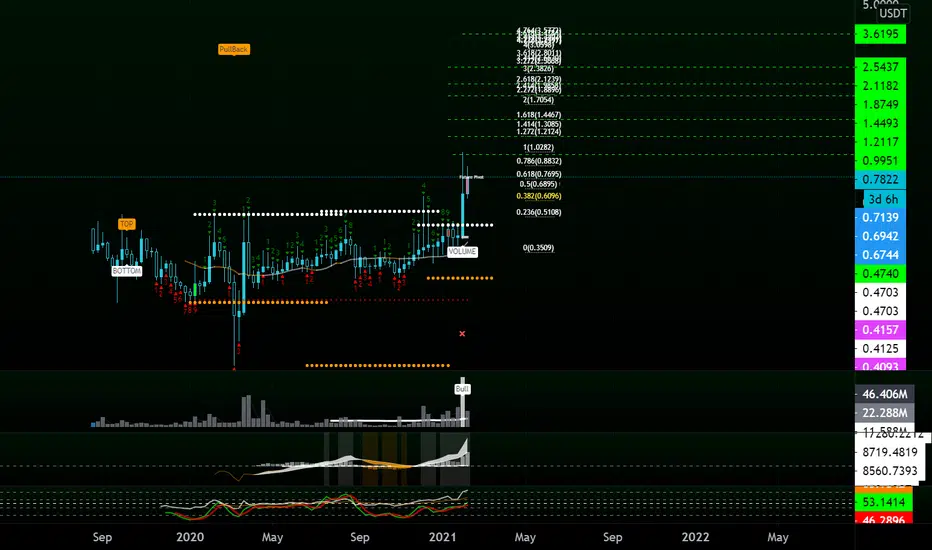Select the 2.5437 price label
This screenshot has width=932, height=550.
[880, 67]
